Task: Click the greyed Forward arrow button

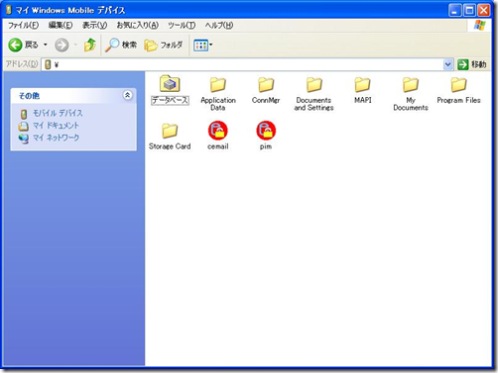Action: [62, 45]
